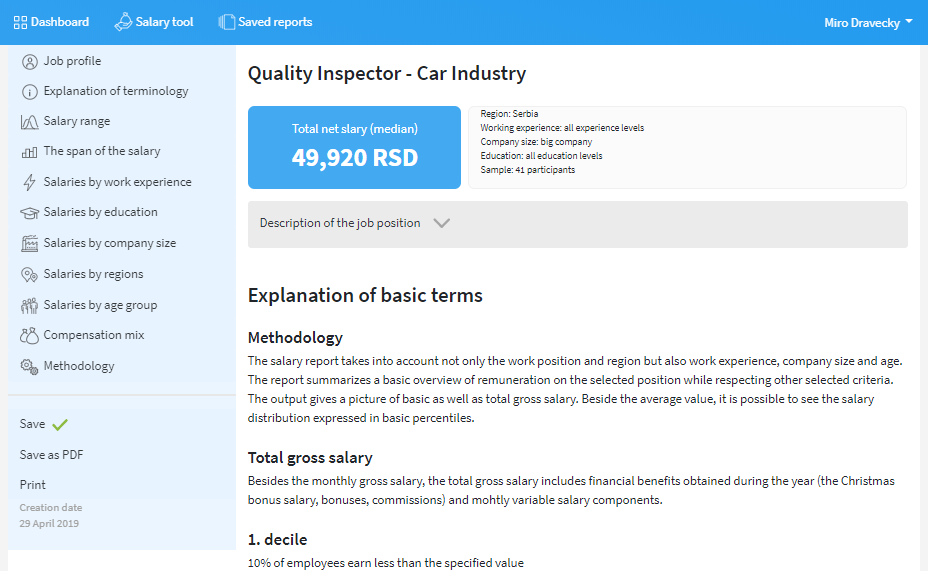Click Print in the sidebar
The height and width of the screenshot is (571, 928).
point(33,485)
